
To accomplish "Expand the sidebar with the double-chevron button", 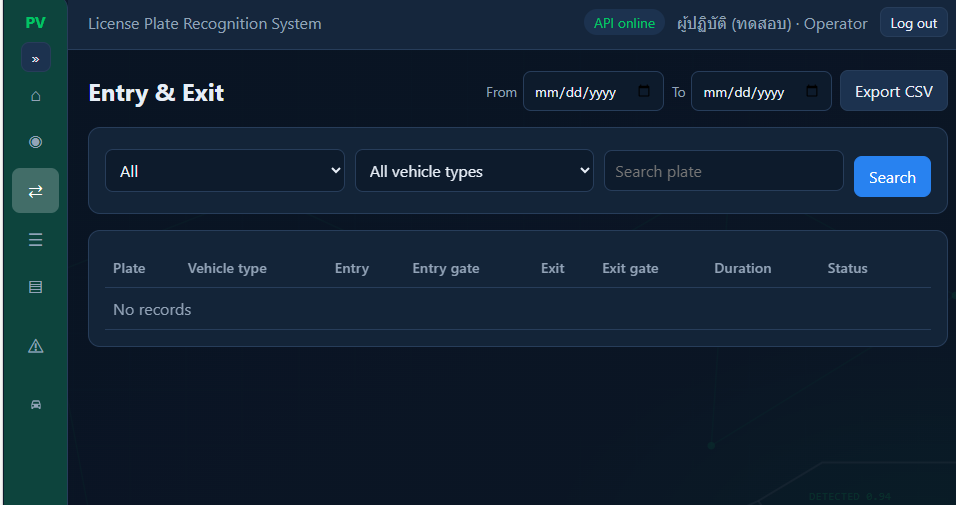I will pyautogui.click(x=35, y=58).
